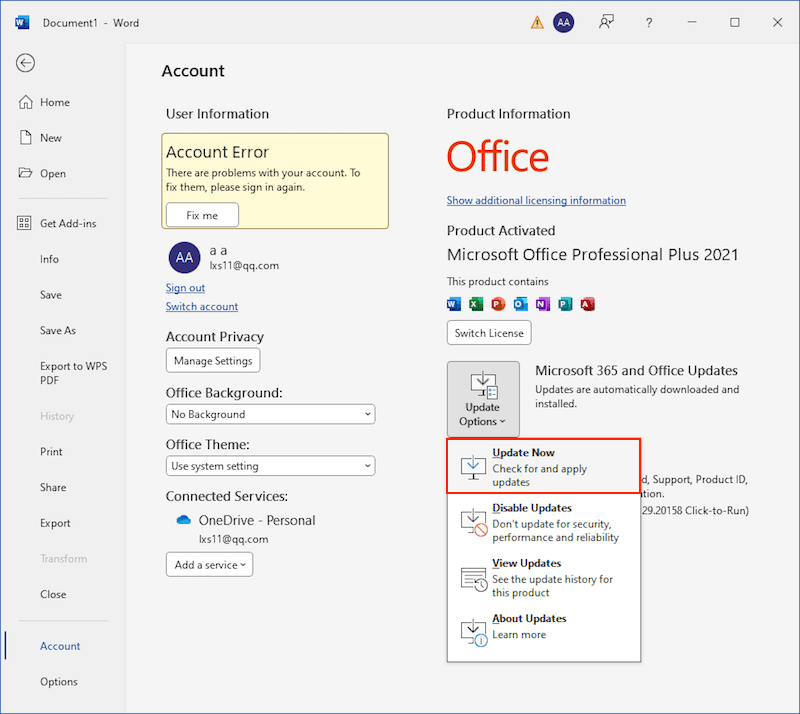Select the Word icon under product contains
This screenshot has width=800, height=714.
tap(452, 304)
